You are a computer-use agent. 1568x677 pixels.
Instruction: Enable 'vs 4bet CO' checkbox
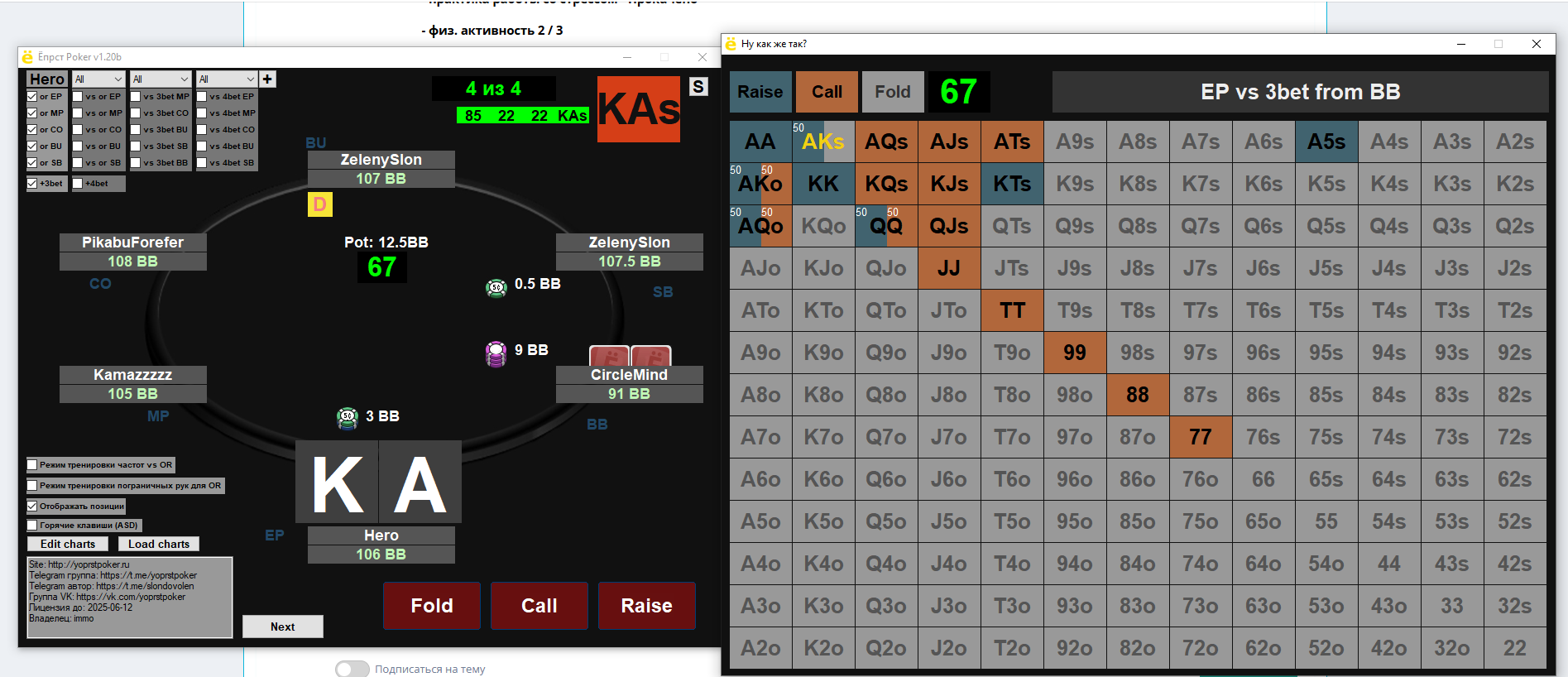point(202,130)
